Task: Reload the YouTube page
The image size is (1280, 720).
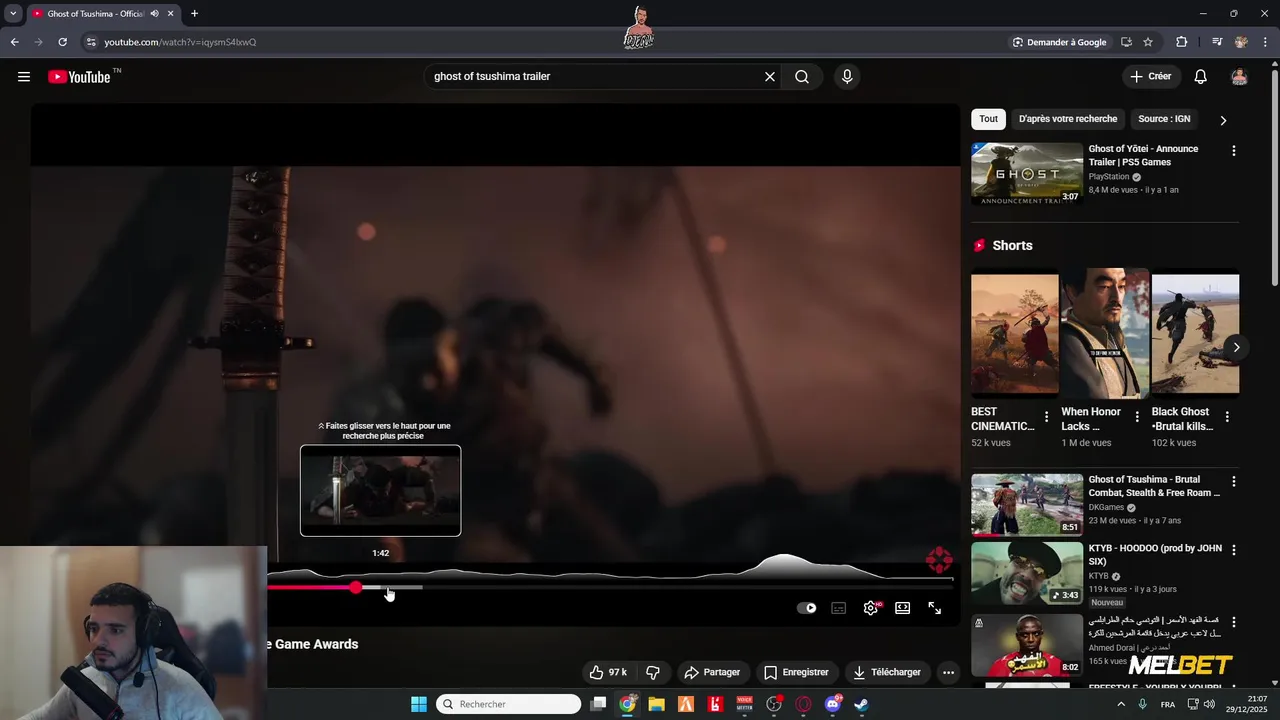Action: click(x=62, y=42)
